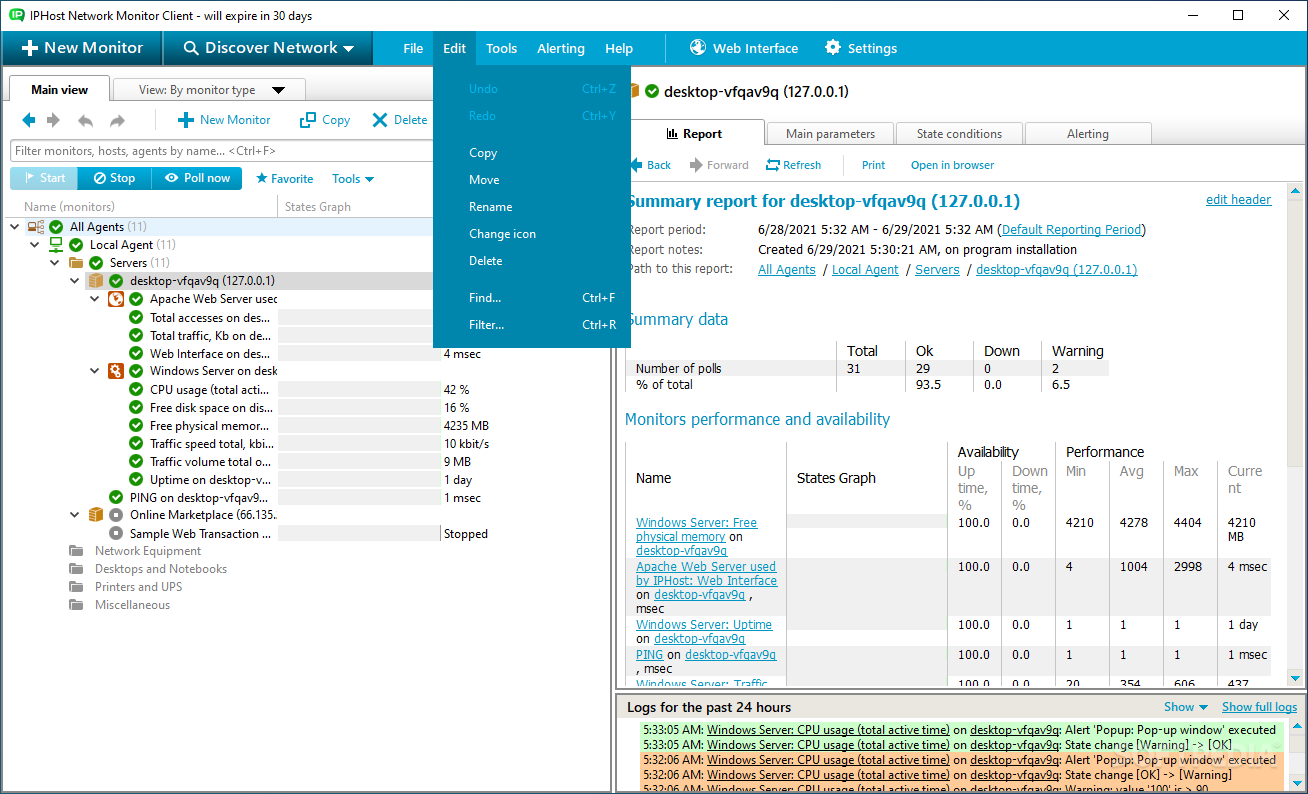Switch to the State conditions tab

click(x=958, y=134)
